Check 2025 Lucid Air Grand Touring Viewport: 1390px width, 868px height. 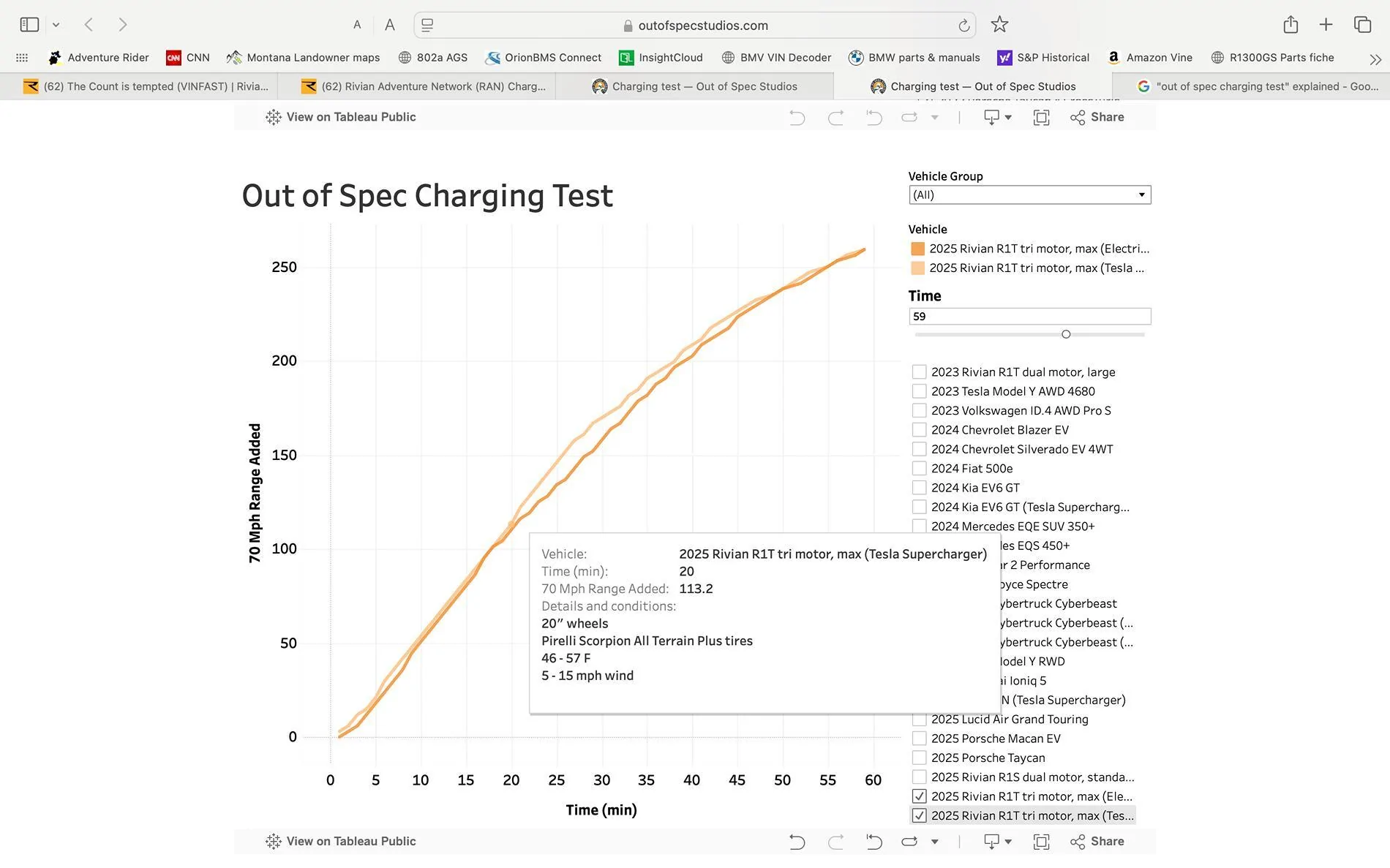tap(920, 720)
